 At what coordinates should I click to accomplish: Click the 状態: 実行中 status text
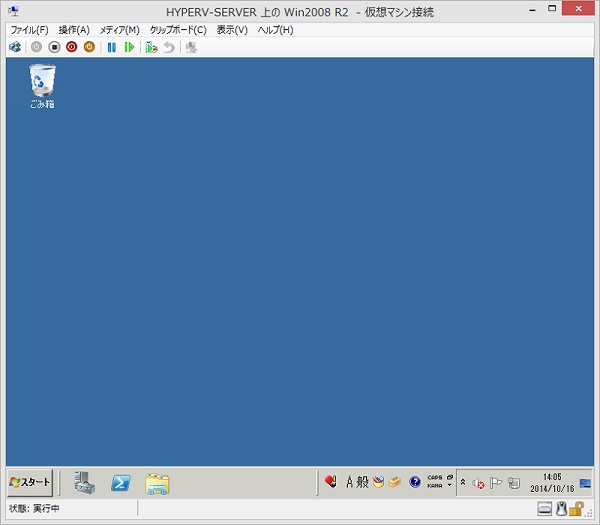coord(34,509)
